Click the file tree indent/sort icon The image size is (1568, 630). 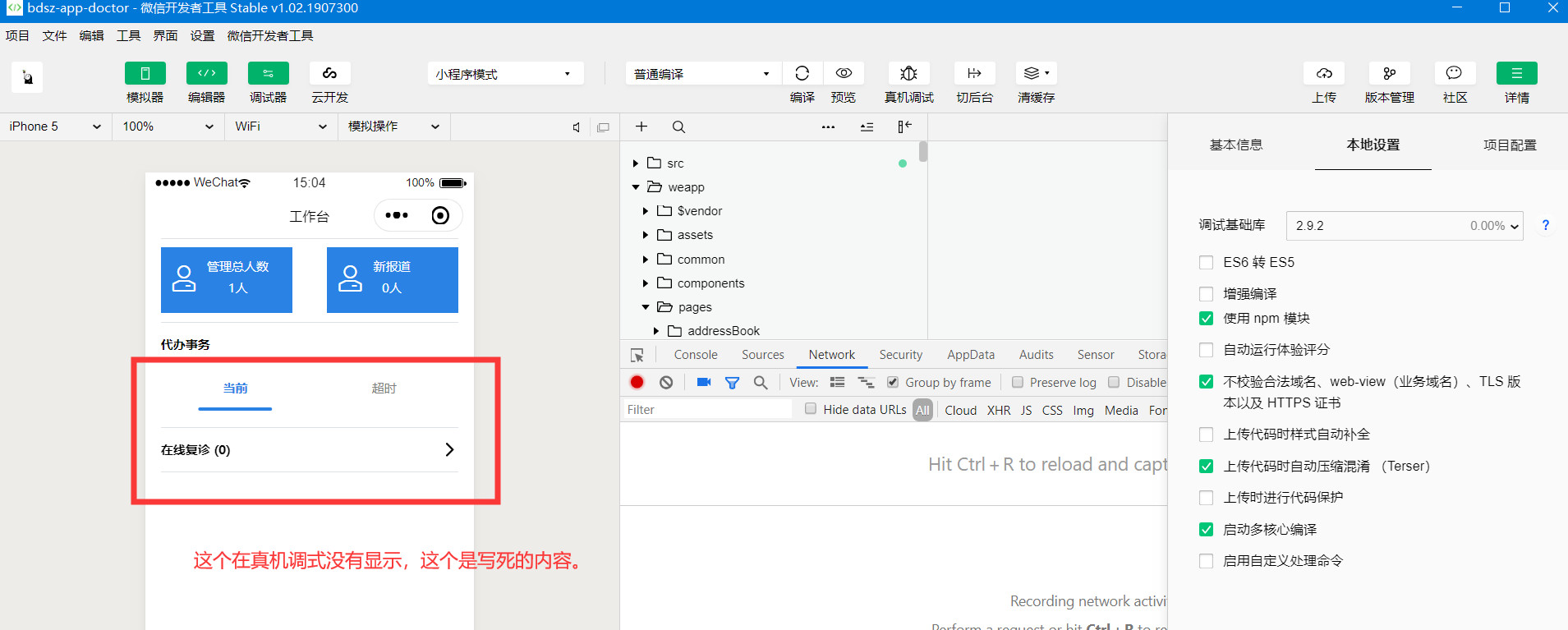867,126
